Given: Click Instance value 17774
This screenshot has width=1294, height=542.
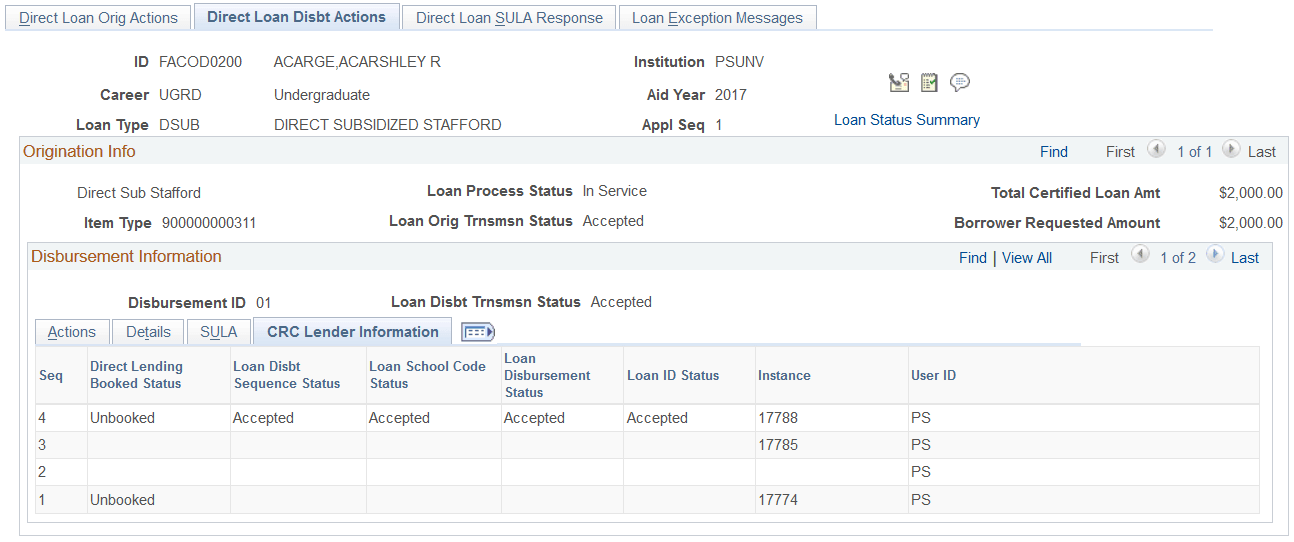Looking at the screenshot, I should click(778, 499).
